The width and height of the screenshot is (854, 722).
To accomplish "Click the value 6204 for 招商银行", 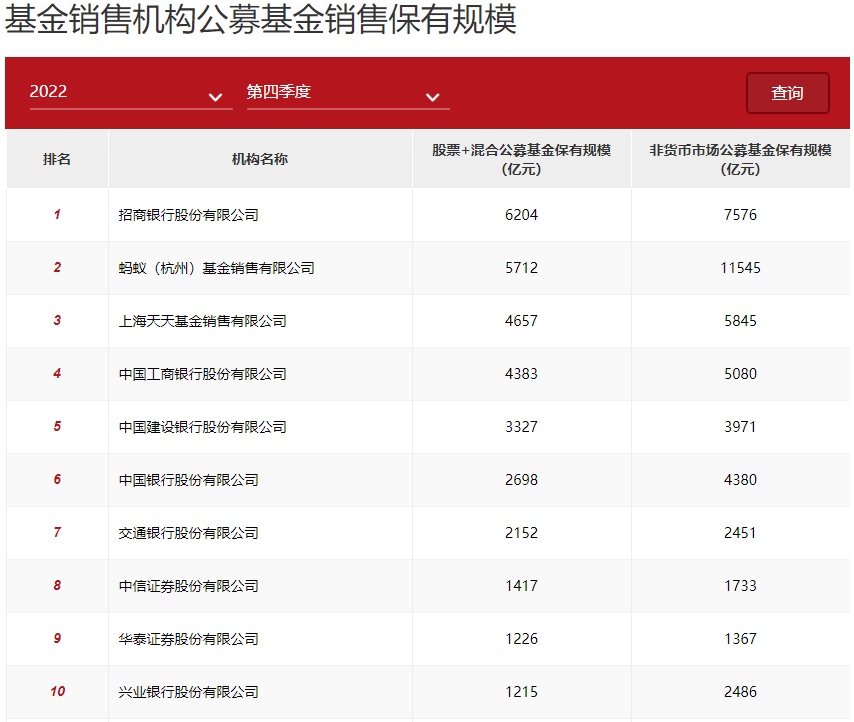I will click(x=521, y=215).
